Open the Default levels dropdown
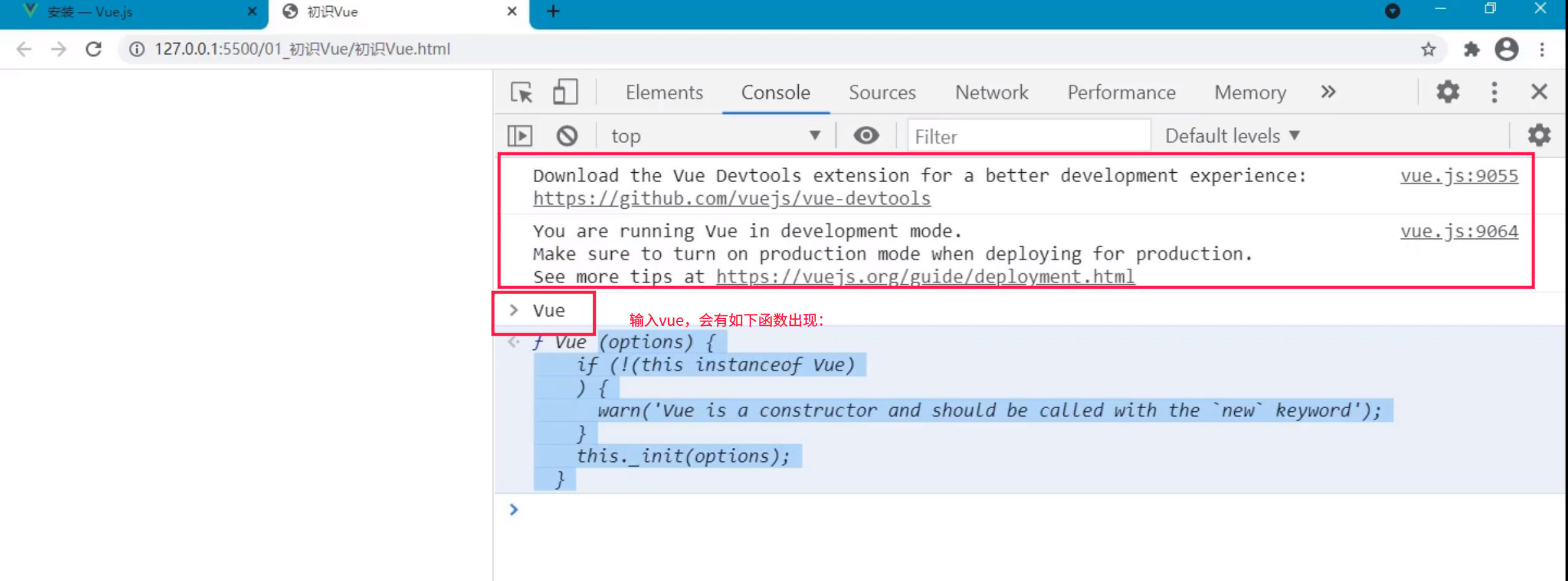 point(1232,136)
